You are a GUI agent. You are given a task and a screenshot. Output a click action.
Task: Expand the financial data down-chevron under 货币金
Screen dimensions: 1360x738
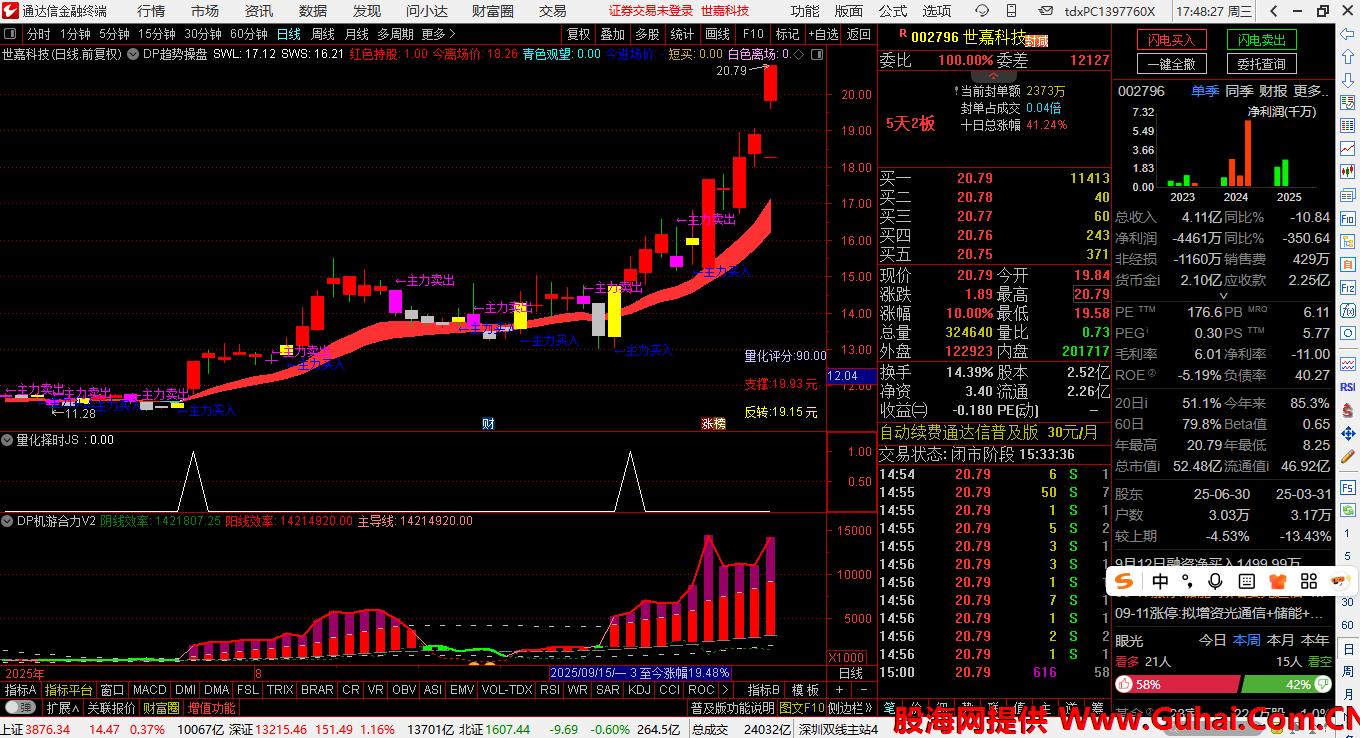[x=1222, y=295]
